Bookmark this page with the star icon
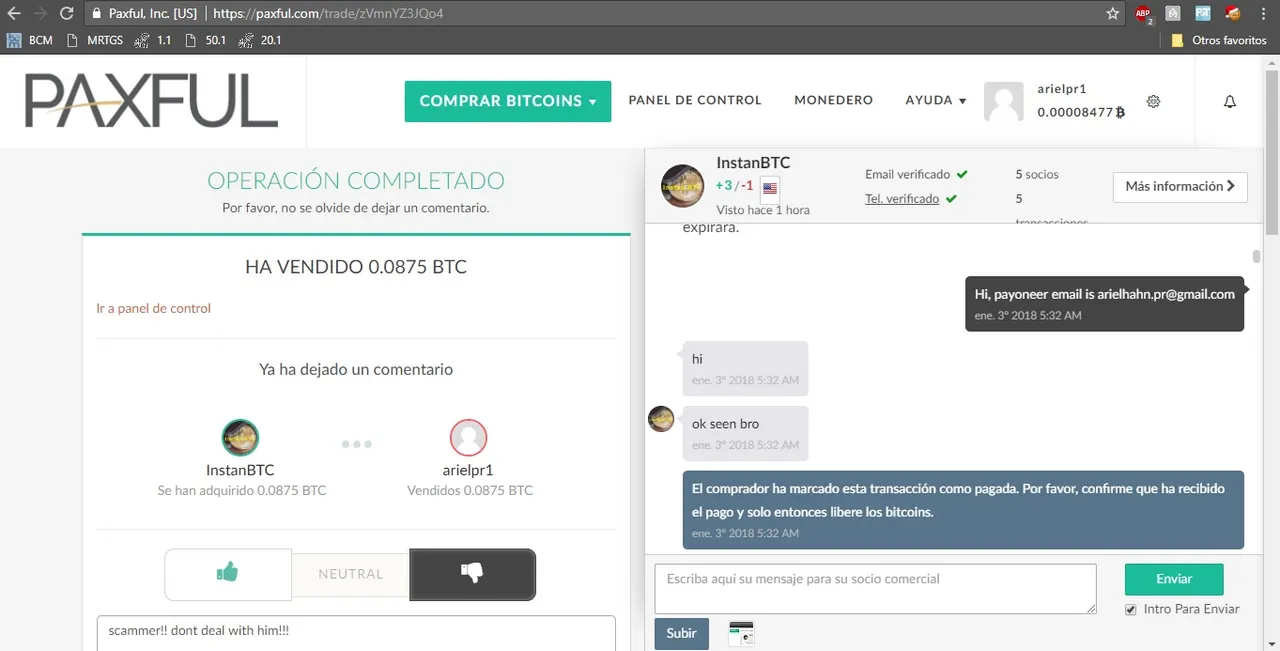The image size is (1280, 651). click(x=1113, y=14)
